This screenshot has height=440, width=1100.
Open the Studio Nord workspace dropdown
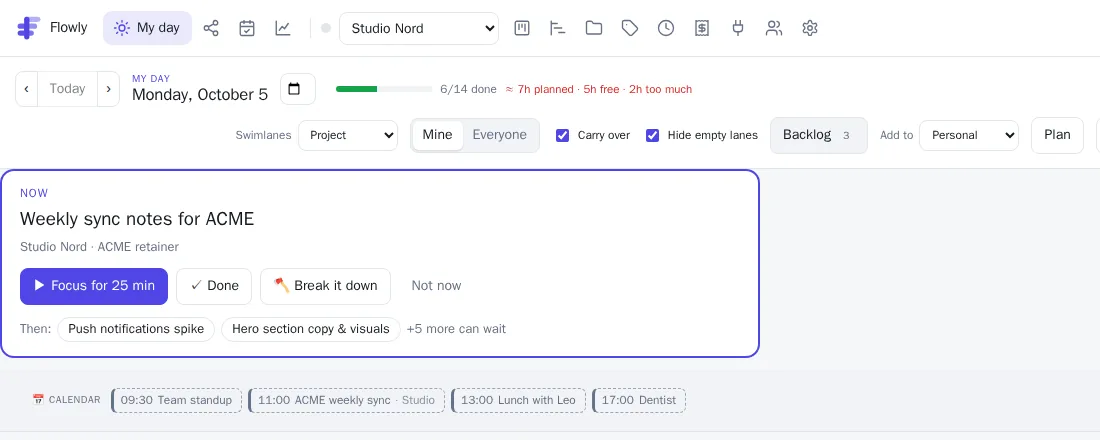click(419, 28)
